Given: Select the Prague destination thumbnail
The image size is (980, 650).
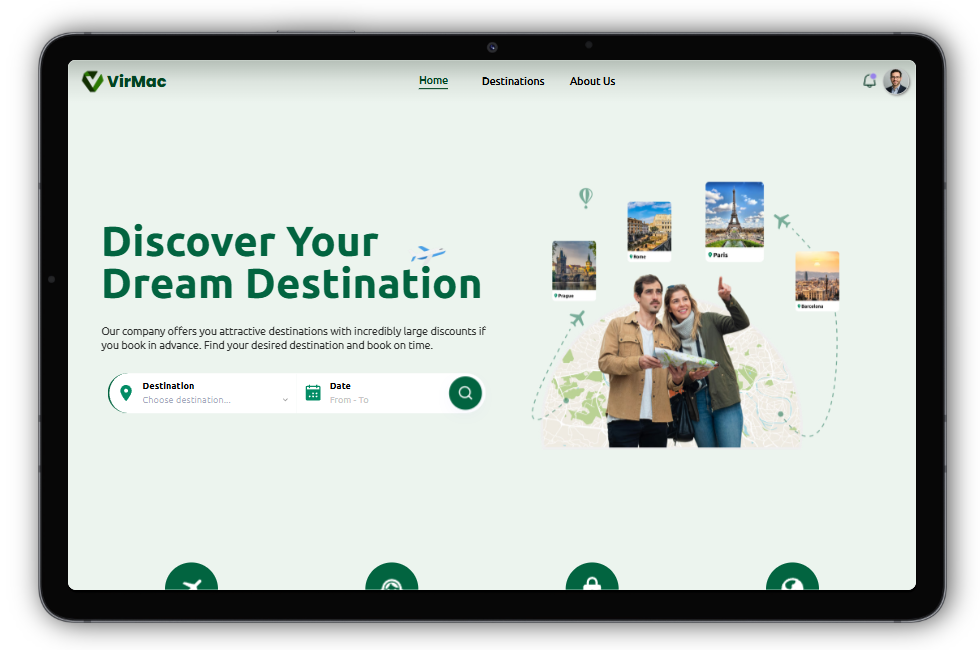Looking at the screenshot, I should (x=574, y=271).
